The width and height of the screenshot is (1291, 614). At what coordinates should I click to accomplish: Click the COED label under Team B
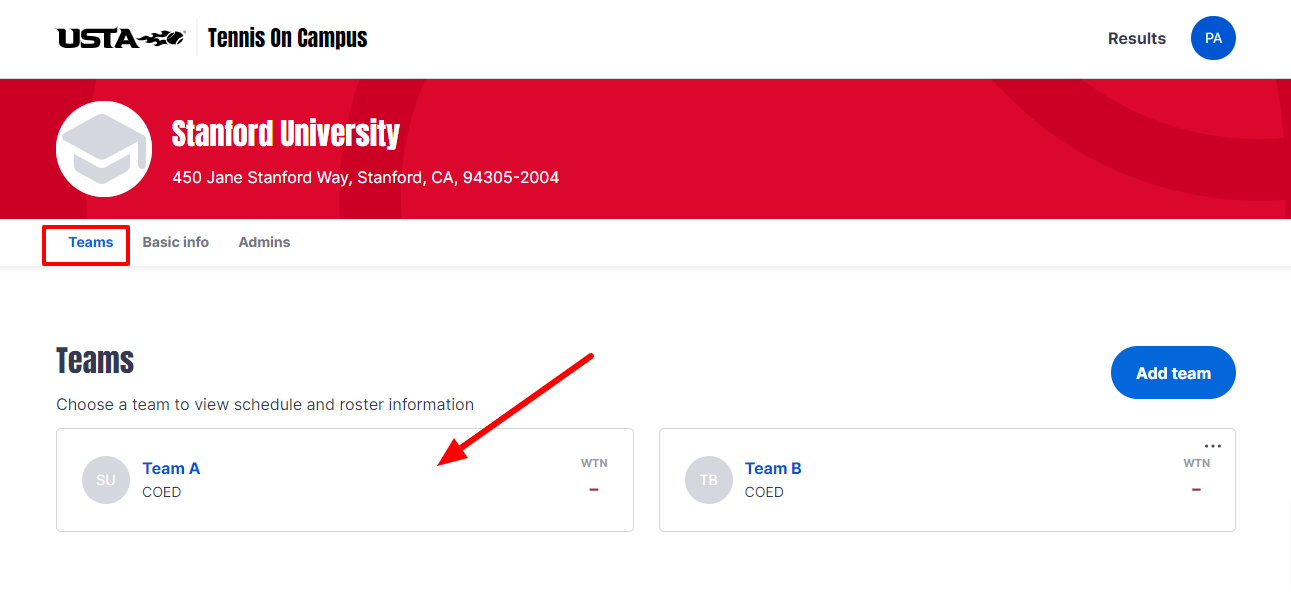point(764,492)
